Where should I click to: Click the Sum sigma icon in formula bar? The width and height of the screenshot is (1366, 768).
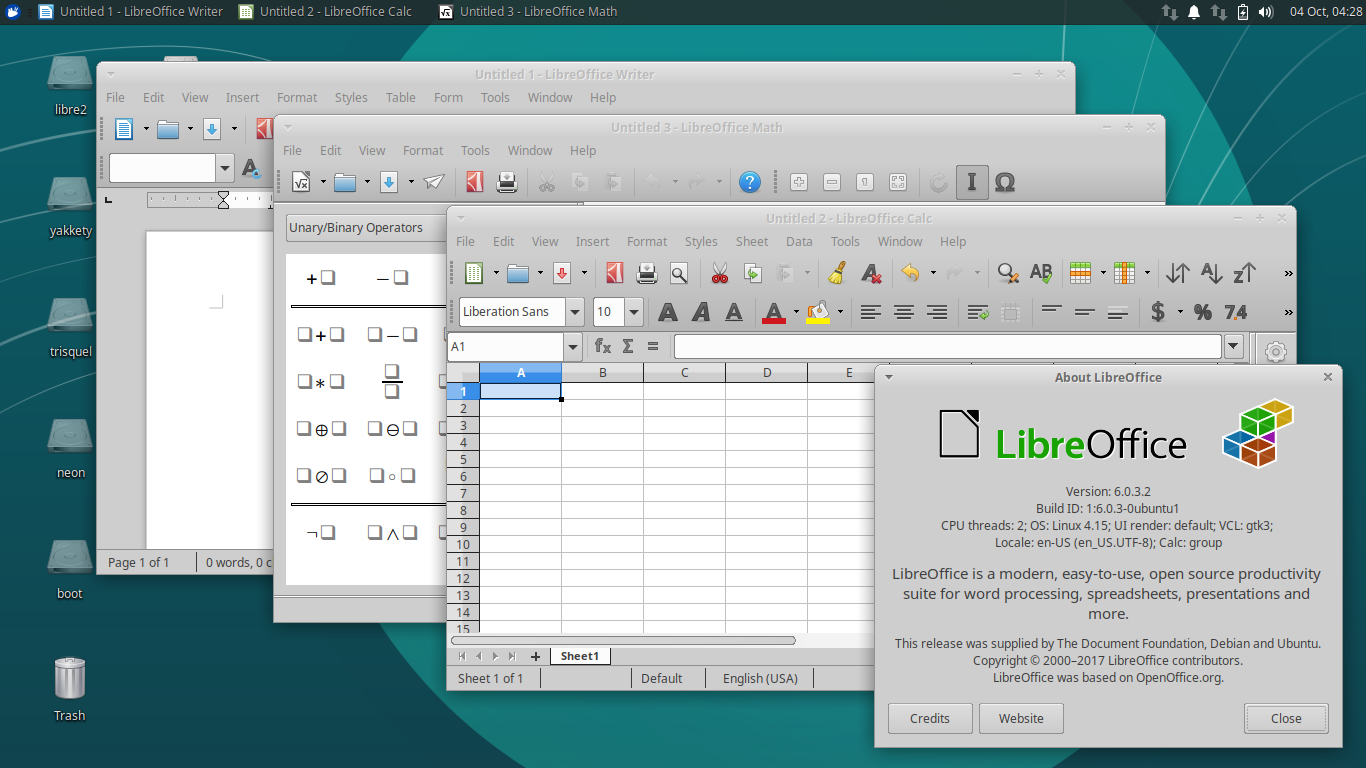[628, 346]
